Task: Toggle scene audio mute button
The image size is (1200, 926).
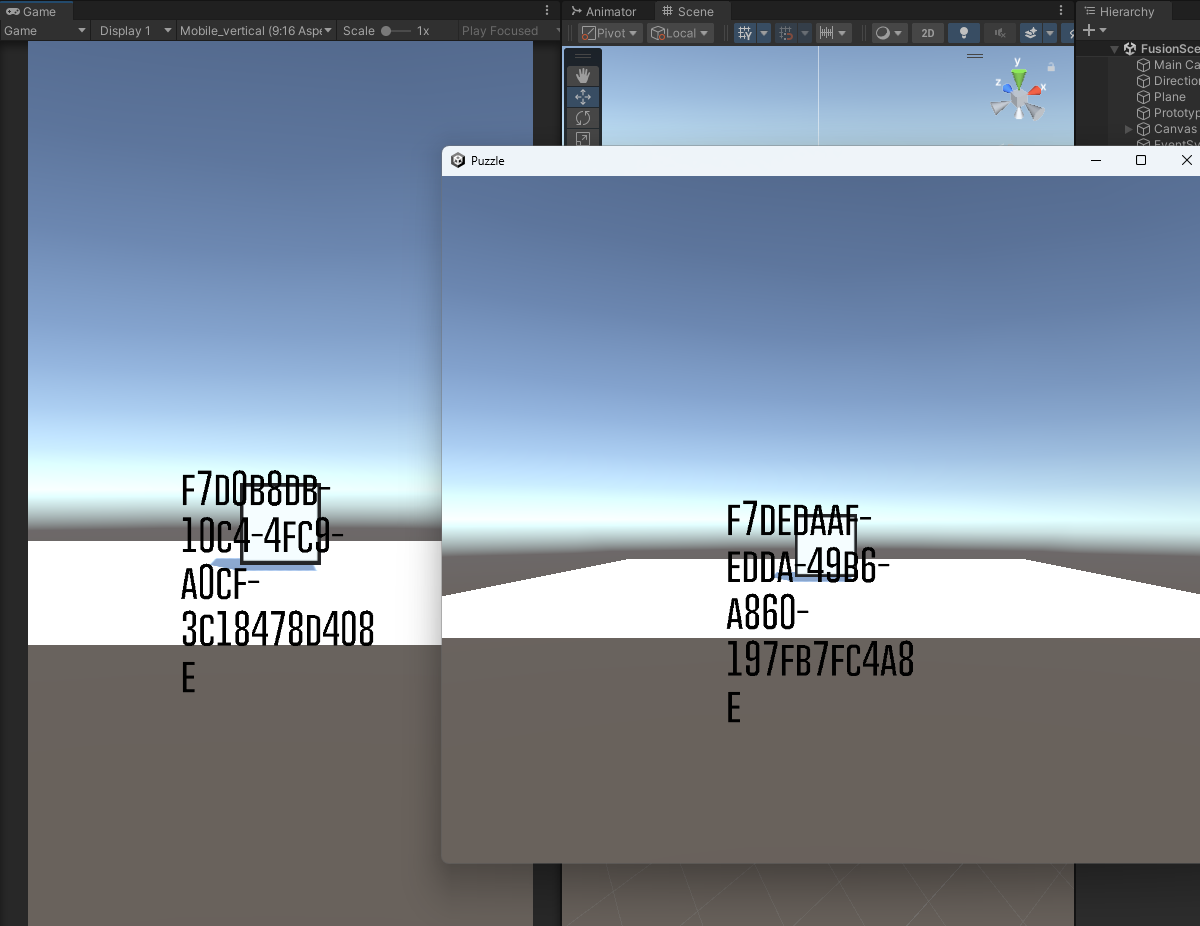Action: click(999, 33)
